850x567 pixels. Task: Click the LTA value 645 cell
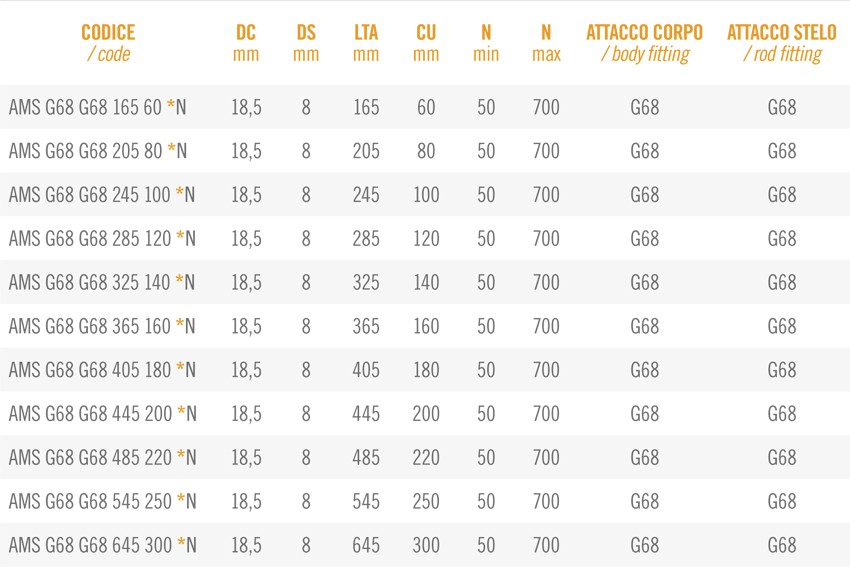366,545
